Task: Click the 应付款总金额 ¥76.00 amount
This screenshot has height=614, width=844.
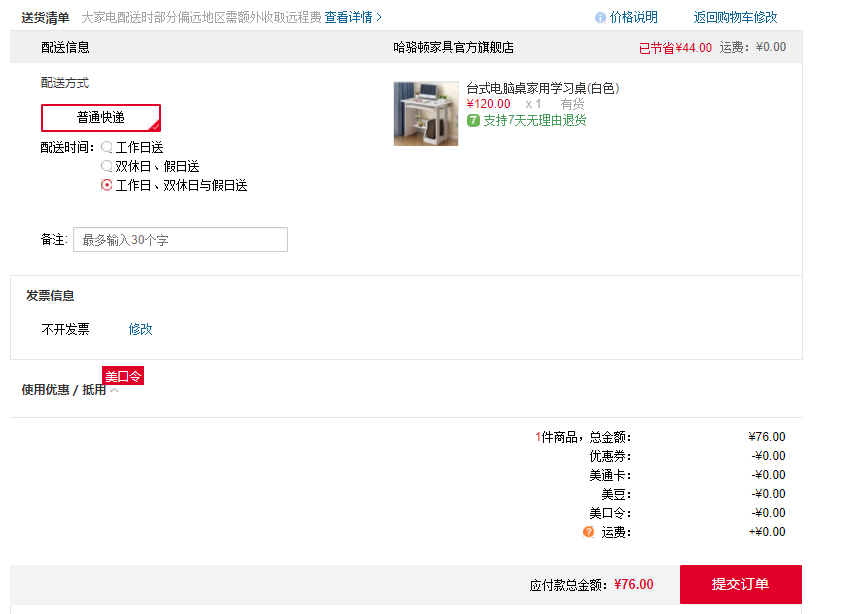Action: (x=634, y=584)
